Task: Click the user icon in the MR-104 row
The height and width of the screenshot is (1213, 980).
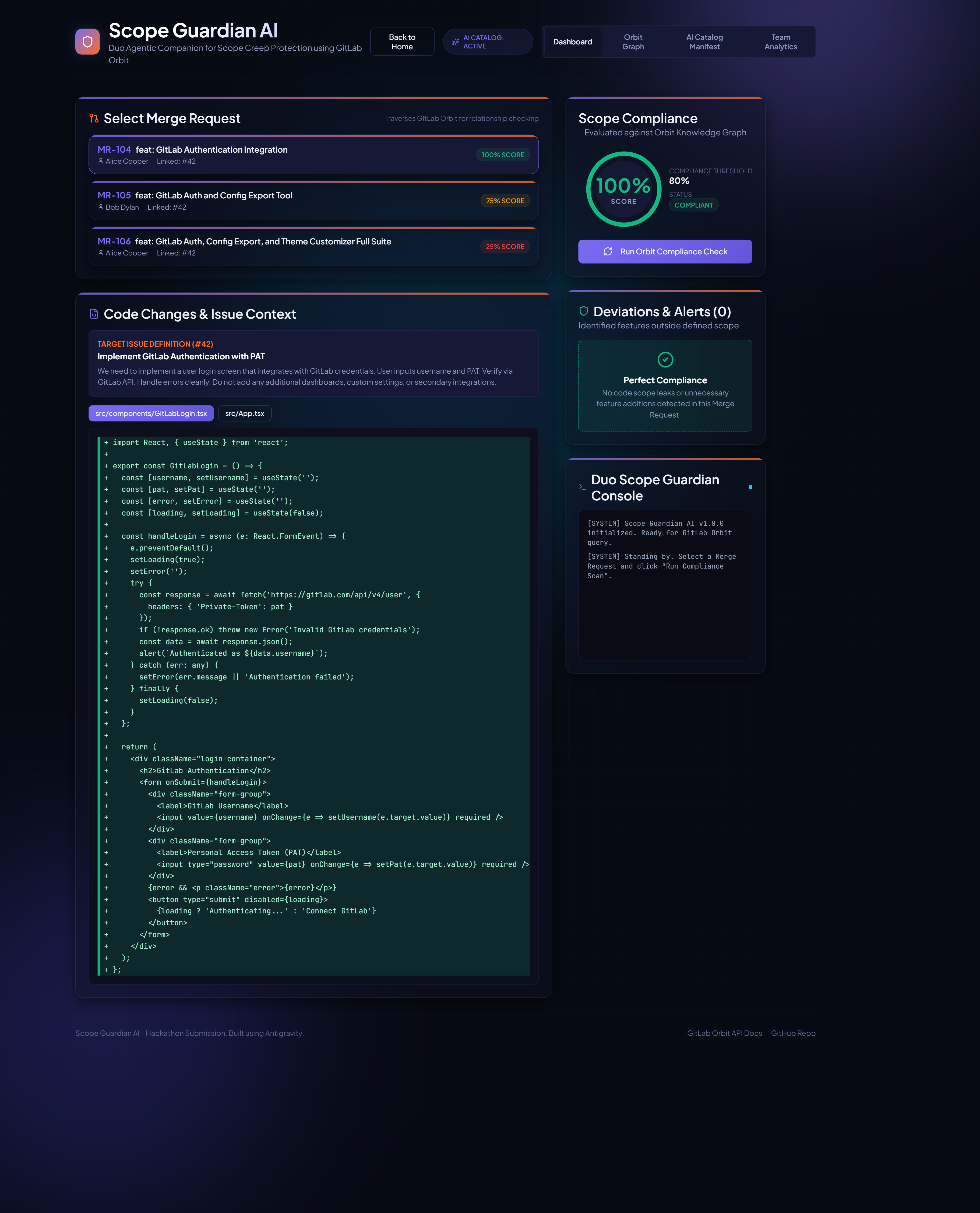Action: click(x=100, y=161)
